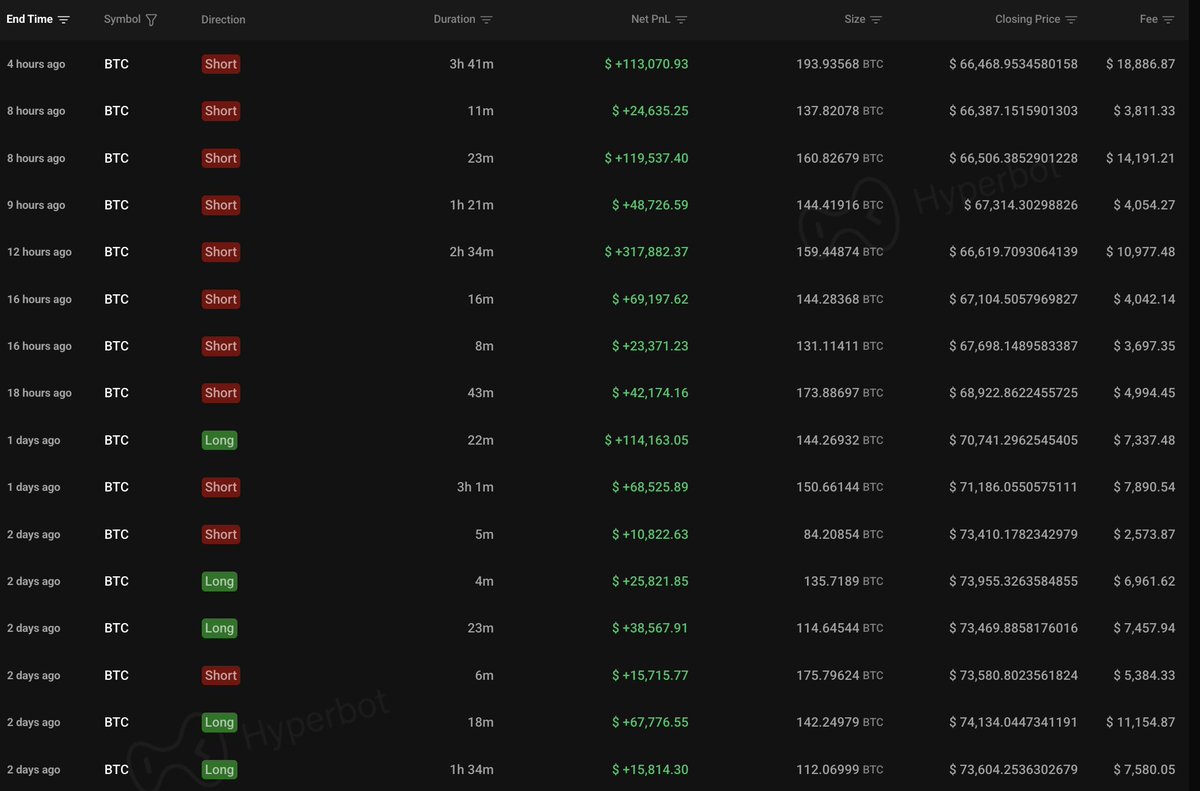Select the Short tag on the 5m row
The width and height of the screenshot is (1200, 791).
pos(221,534)
